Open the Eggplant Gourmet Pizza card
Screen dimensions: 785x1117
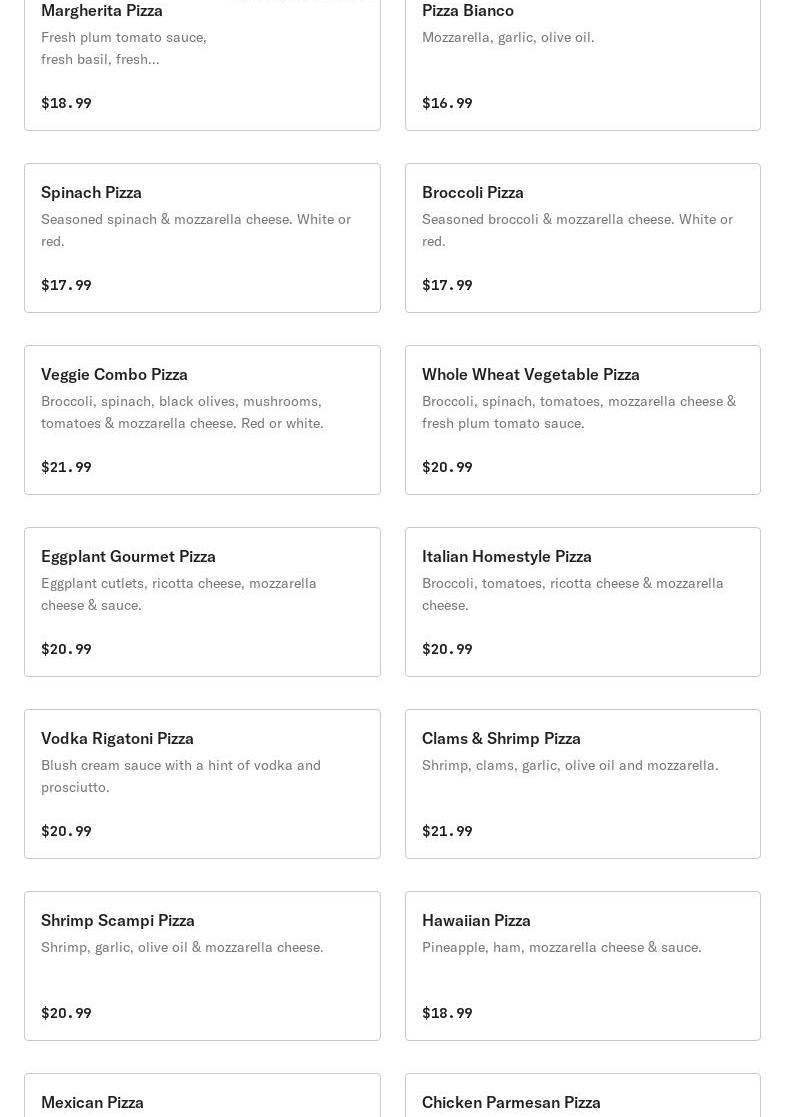[x=202, y=602]
